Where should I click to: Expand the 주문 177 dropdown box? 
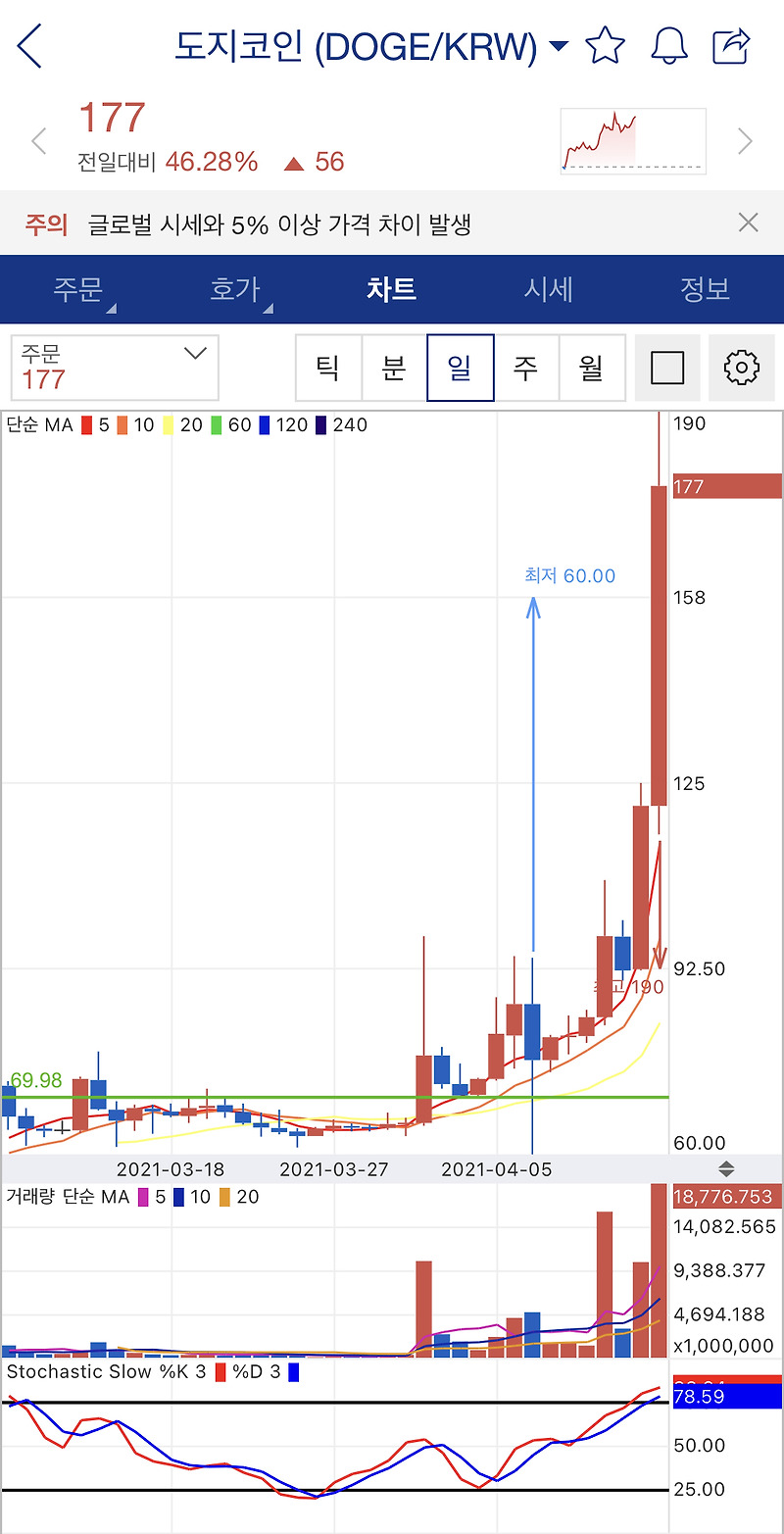click(x=115, y=368)
